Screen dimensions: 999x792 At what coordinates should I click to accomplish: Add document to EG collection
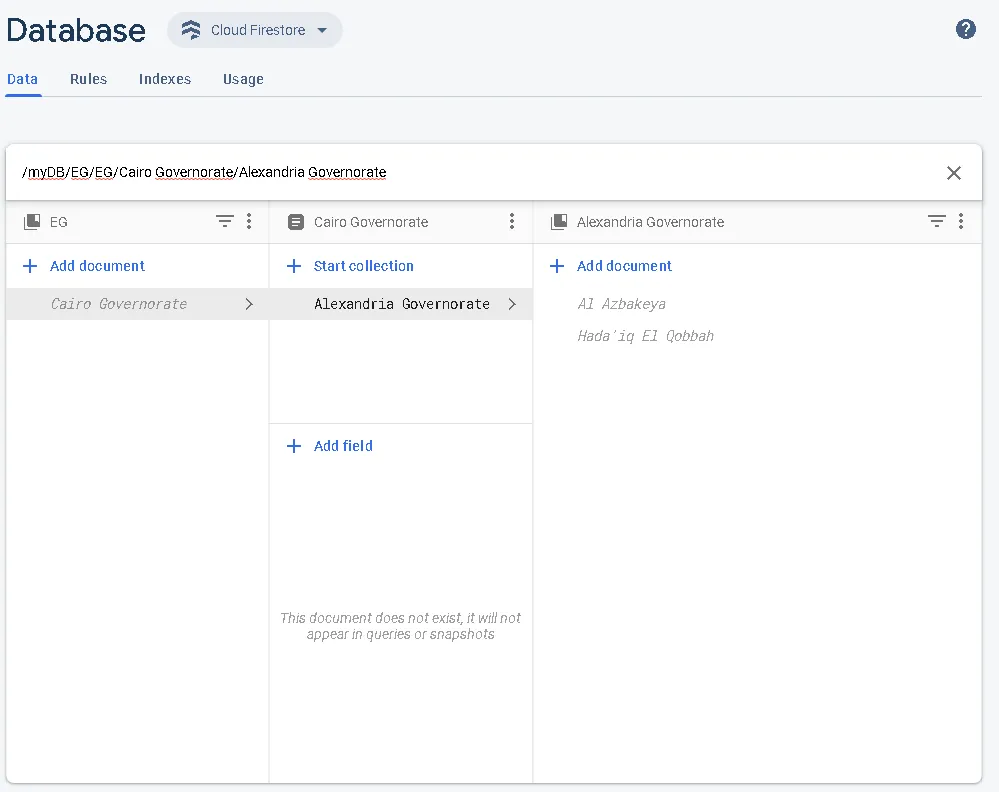pyautogui.click(x=97, y=266)
